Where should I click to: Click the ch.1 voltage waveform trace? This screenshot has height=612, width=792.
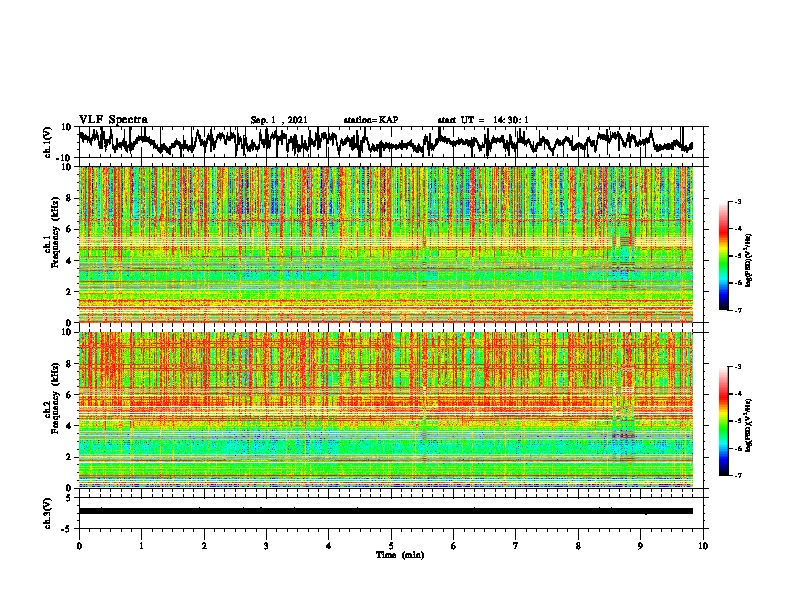coord(385,141)
